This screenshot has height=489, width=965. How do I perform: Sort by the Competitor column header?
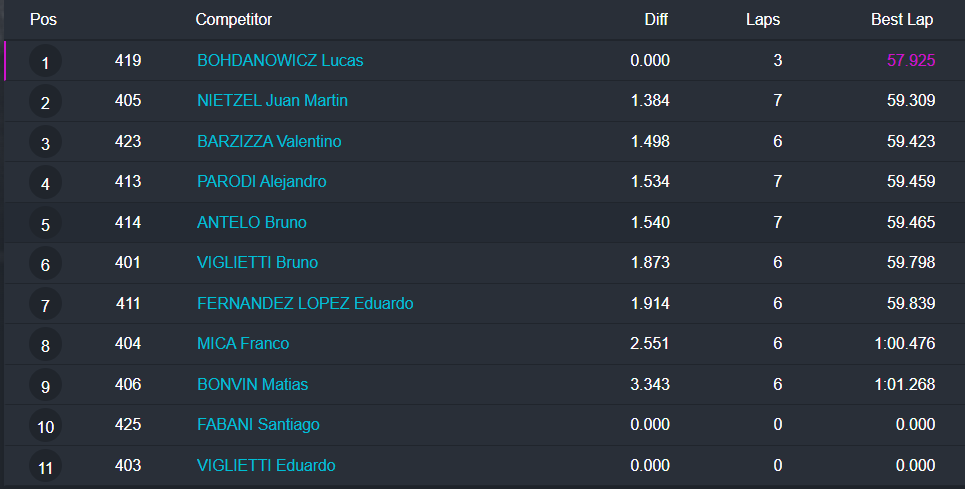[233, 20]
